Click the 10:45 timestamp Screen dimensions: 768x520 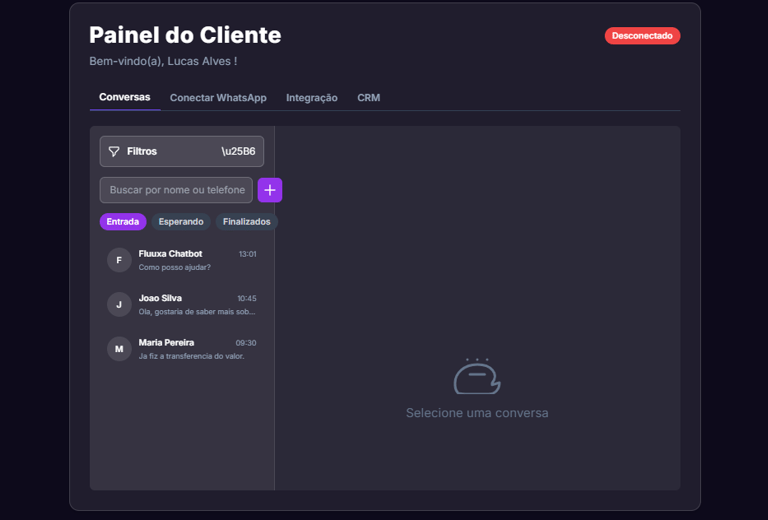point(247,298)
